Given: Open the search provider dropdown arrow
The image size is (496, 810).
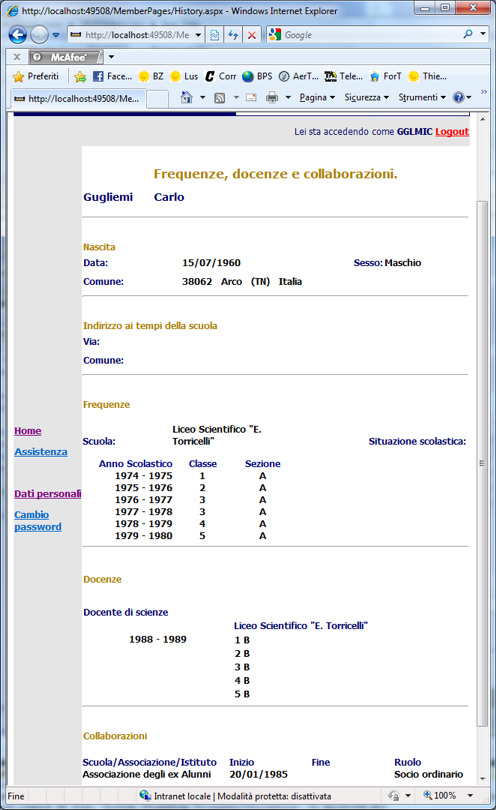Looking at the screenshot, I should tap(483, 34).
